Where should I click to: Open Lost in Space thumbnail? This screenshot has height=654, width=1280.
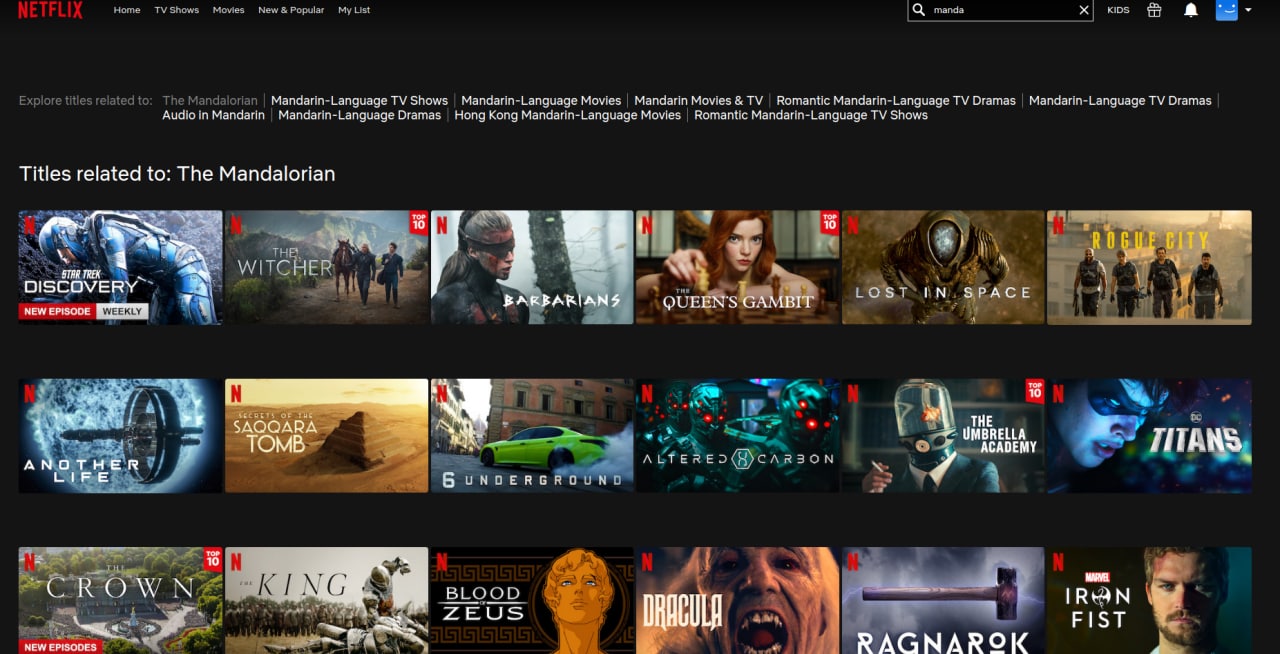(944, 267)
